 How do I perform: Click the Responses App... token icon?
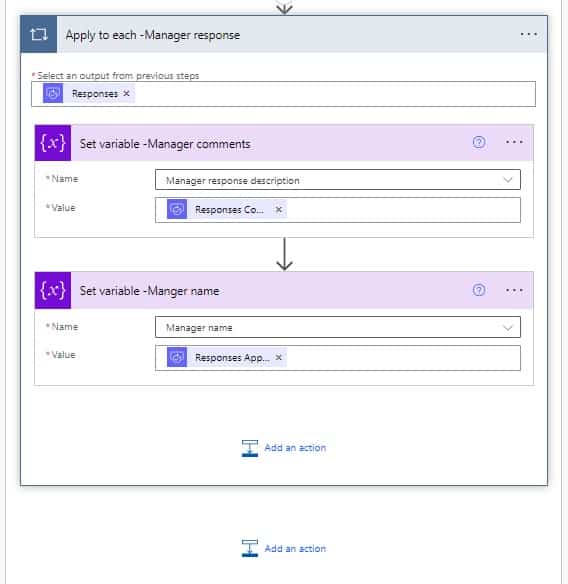(x=177, y=357)
